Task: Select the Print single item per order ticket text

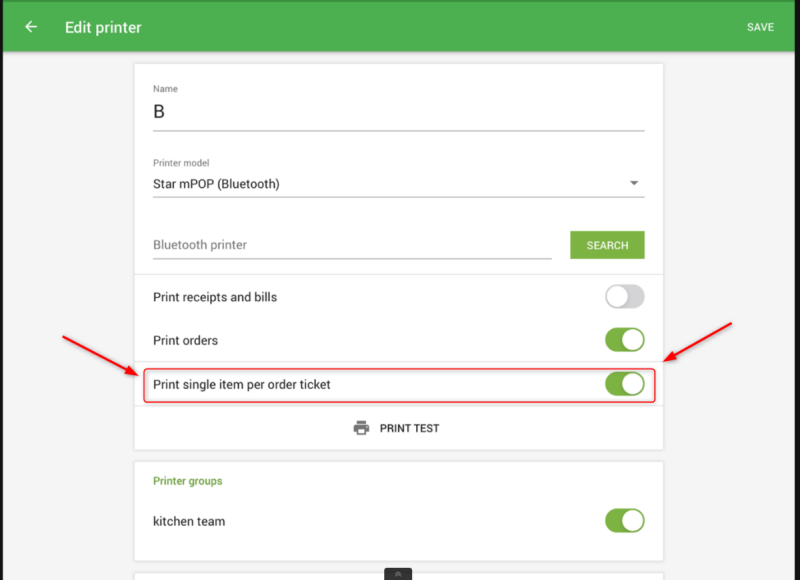Action: click(x=241, y=384)
